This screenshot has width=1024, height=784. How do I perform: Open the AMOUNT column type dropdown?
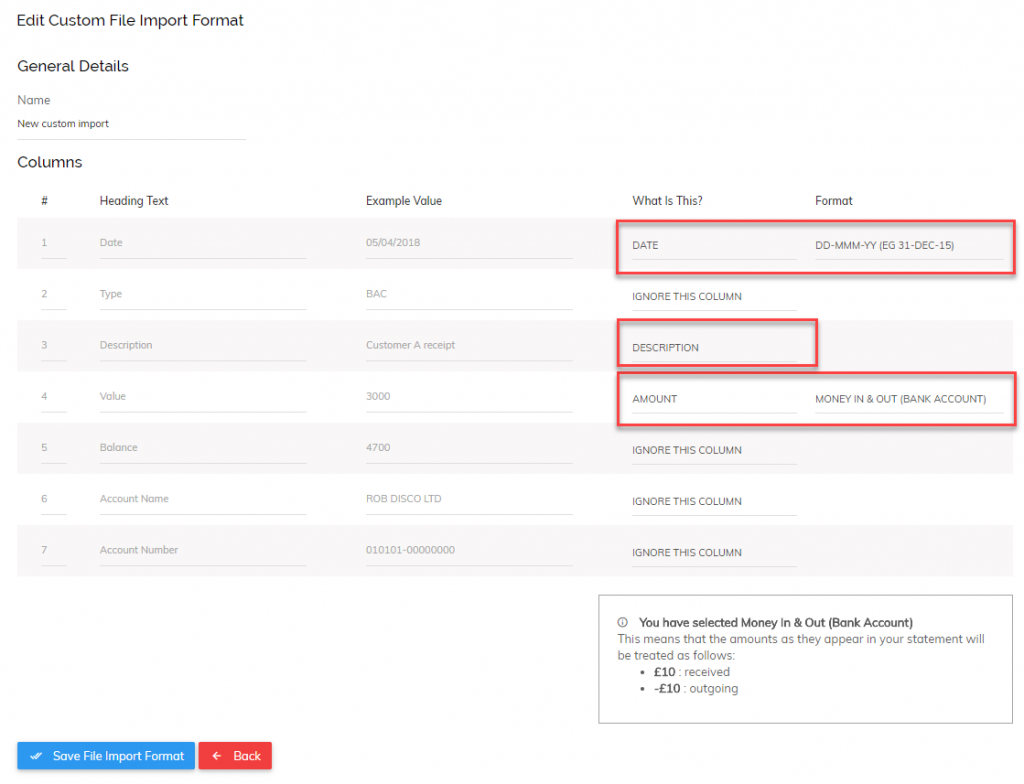[714, 399]
